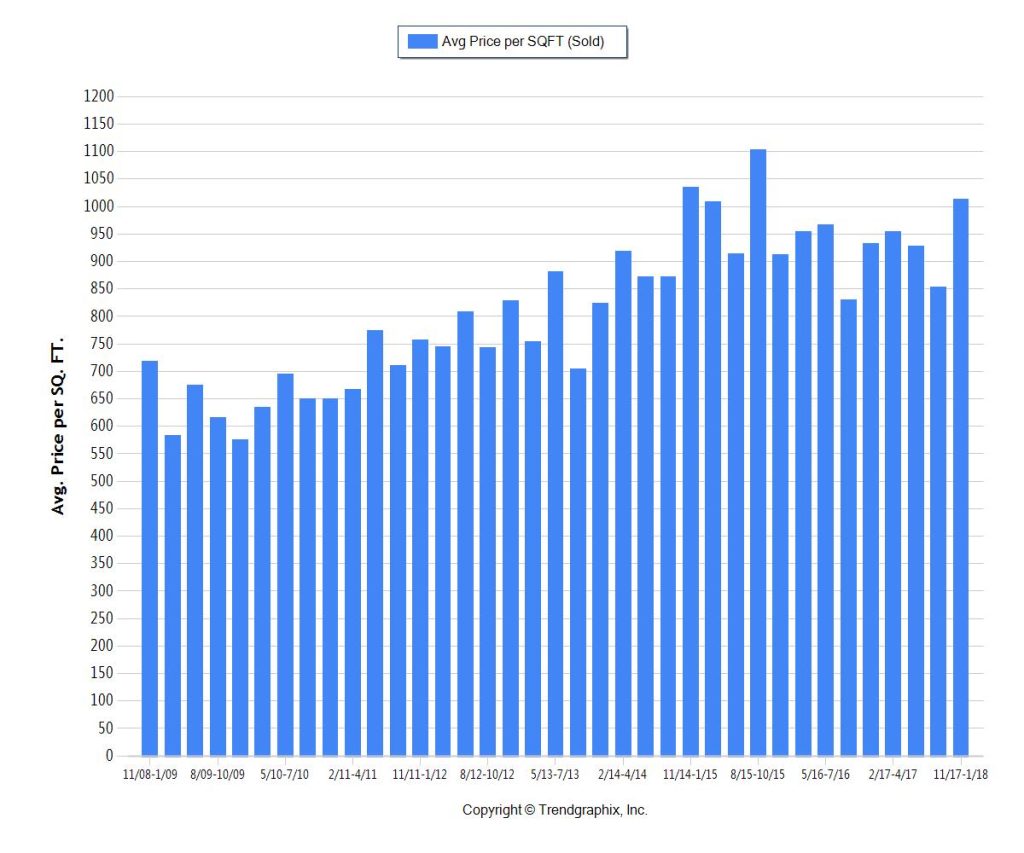Image resolution: width=1024 pixels, height=853 pixels.
Task: Click the y-axis value 1000
Action: [99, 206]
